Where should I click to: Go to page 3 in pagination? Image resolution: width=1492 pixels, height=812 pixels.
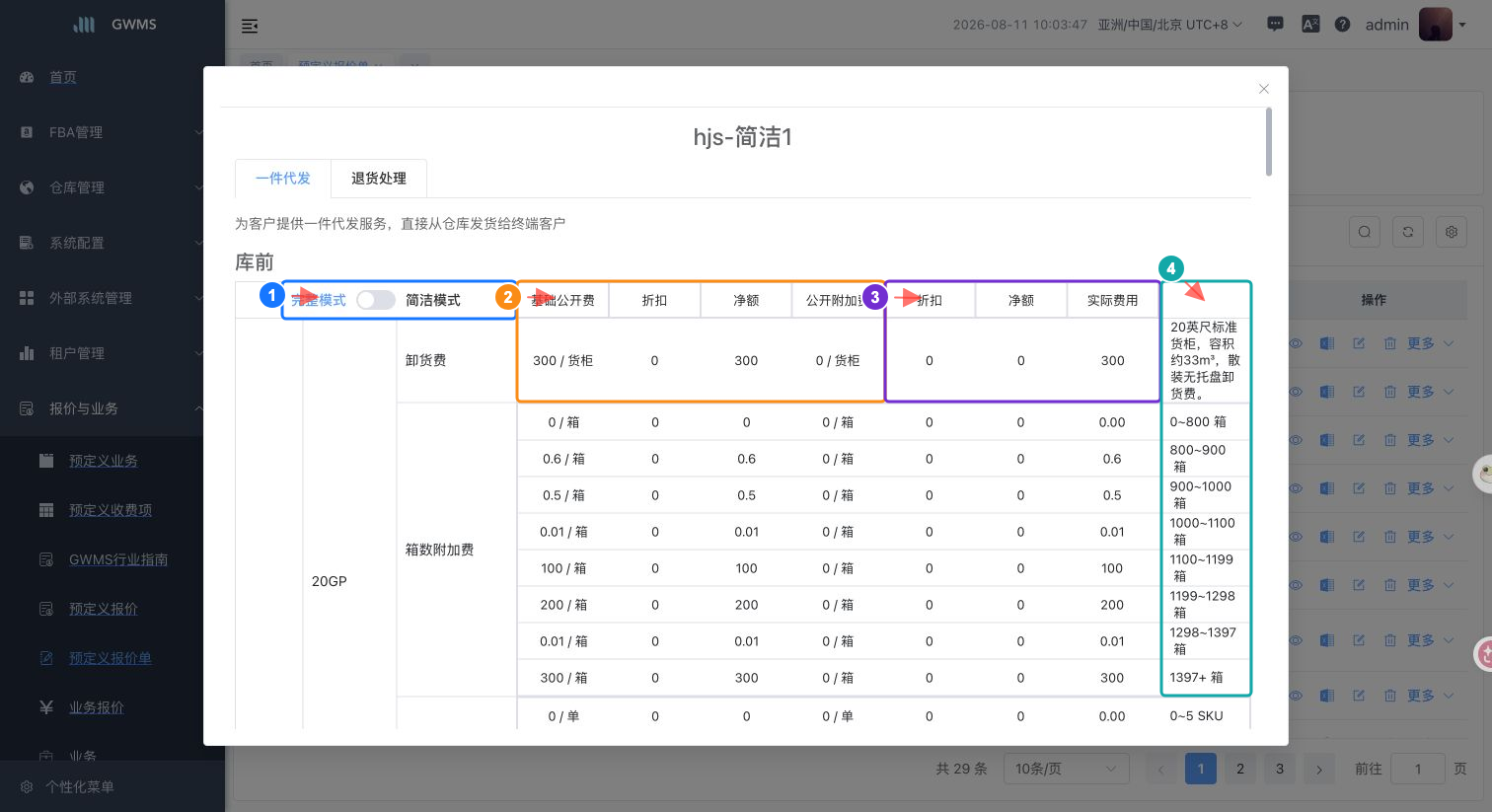click(x=1280, y=769)
